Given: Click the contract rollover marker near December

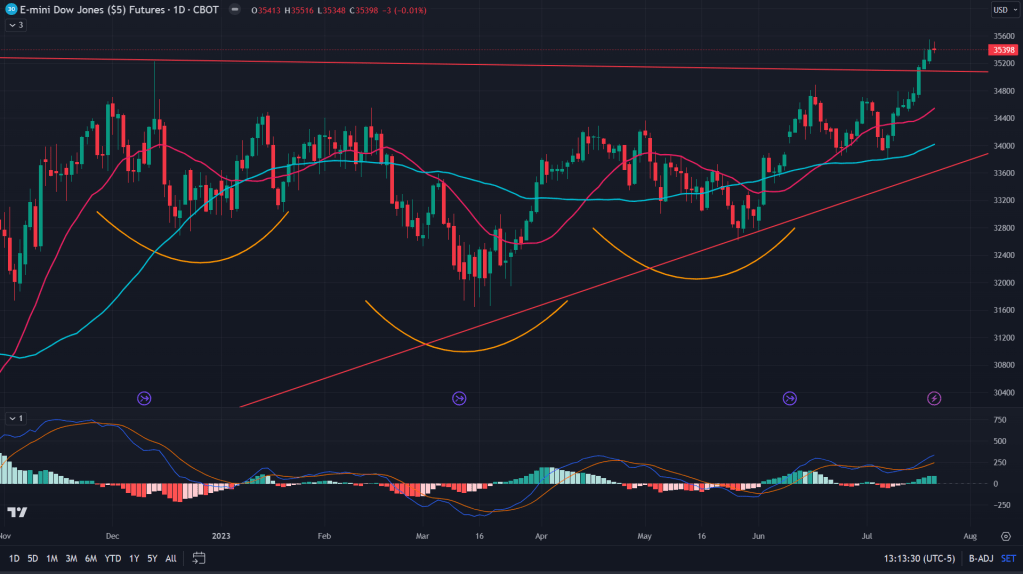Looking at the screenshot, I should (144, 398).
